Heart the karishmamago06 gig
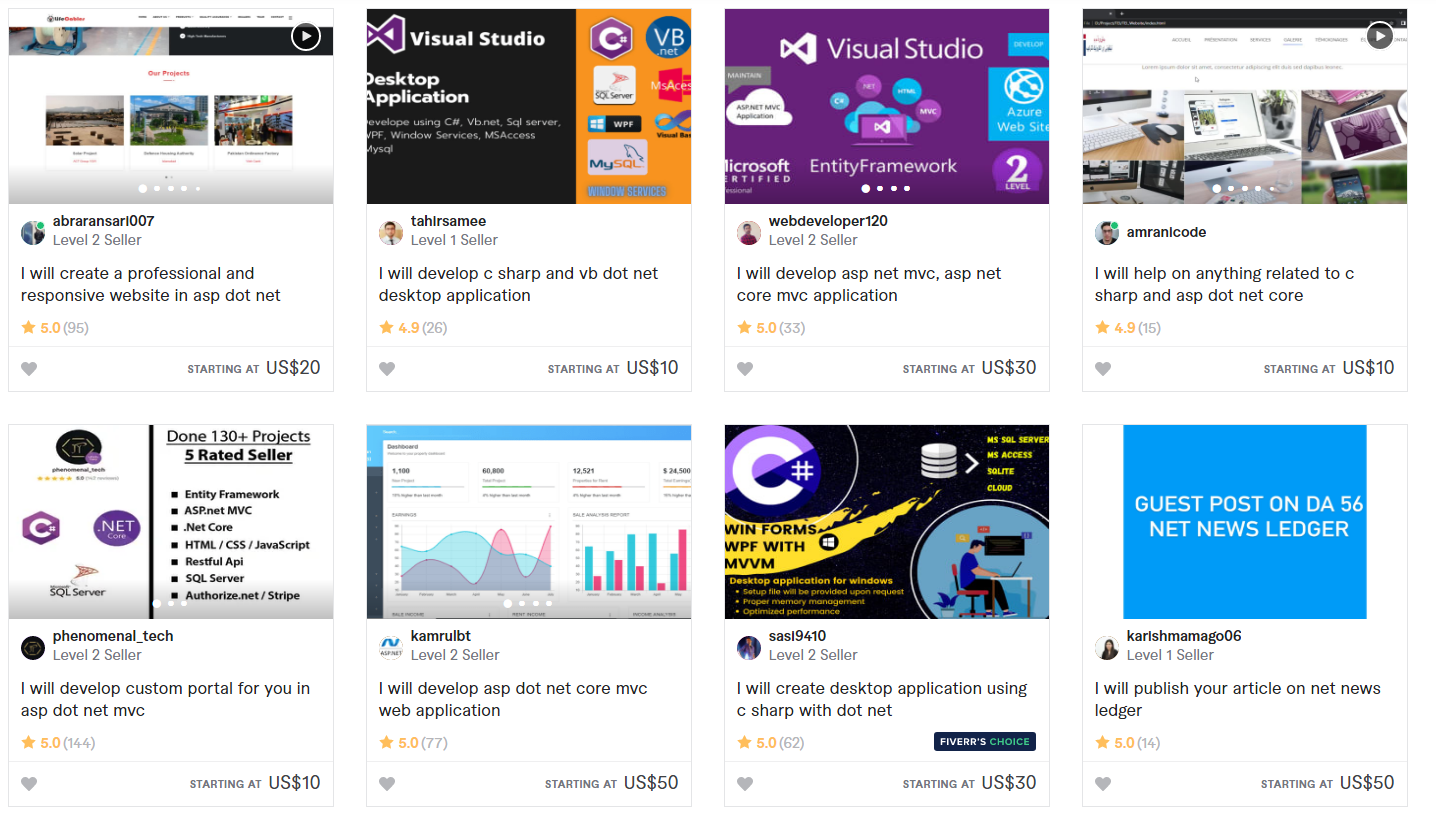 pyautogui.click(x=1103, y=784)
